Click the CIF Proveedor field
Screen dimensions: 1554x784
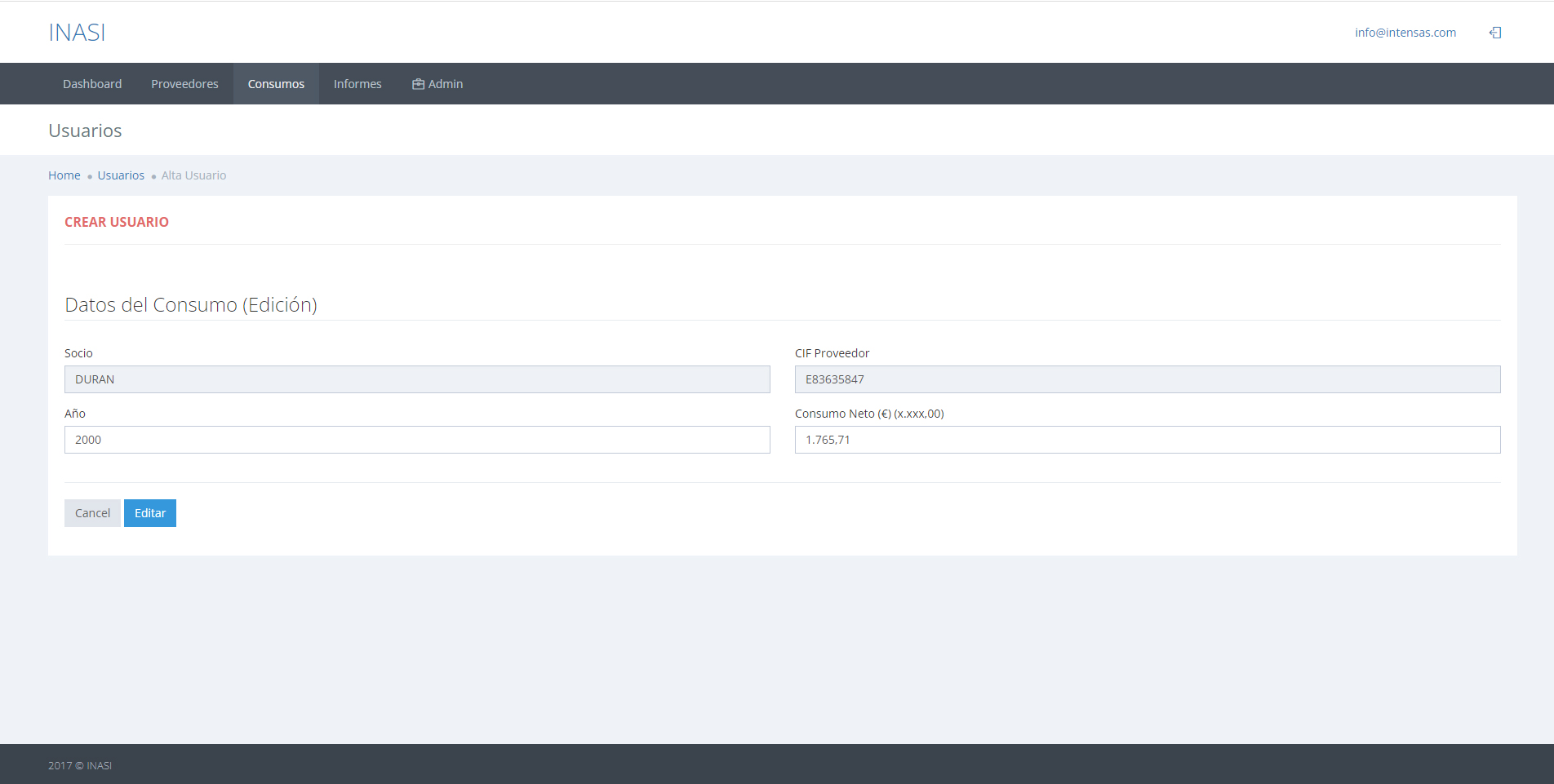click(x=1148, y=379)
